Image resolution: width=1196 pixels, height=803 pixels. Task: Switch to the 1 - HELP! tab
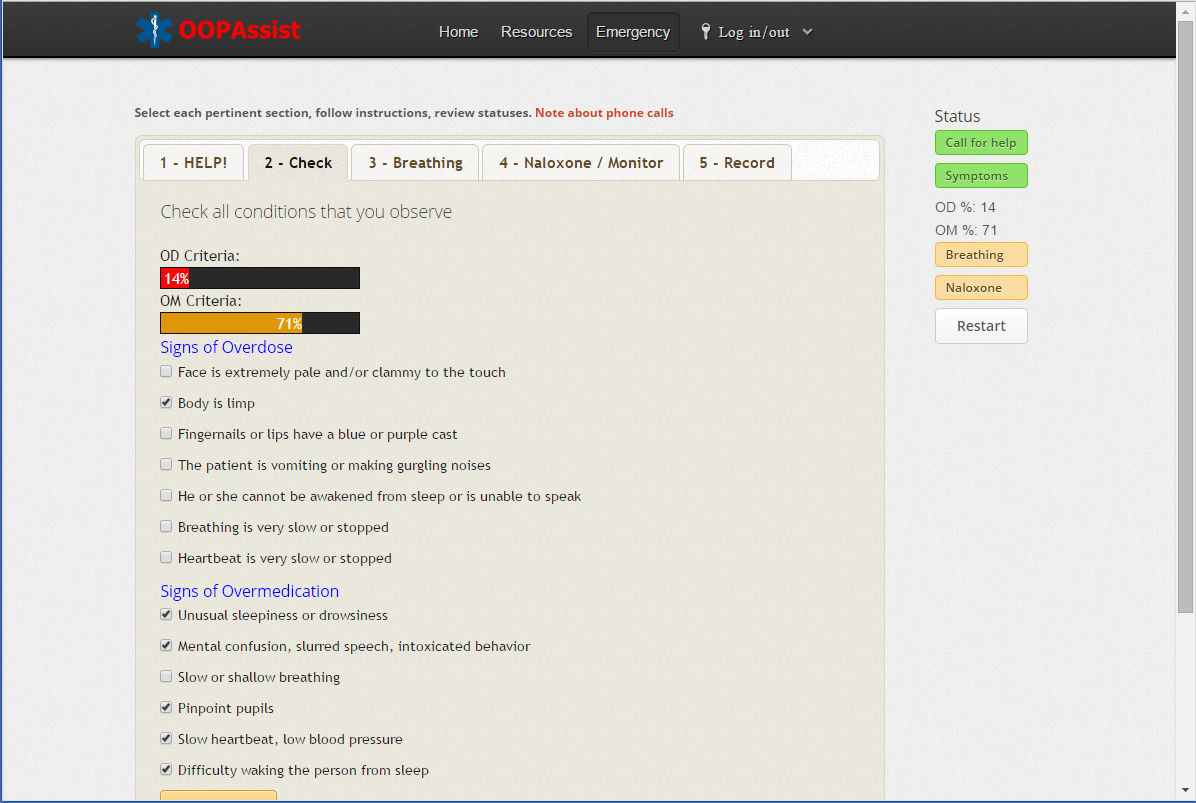tap(193, 162)
